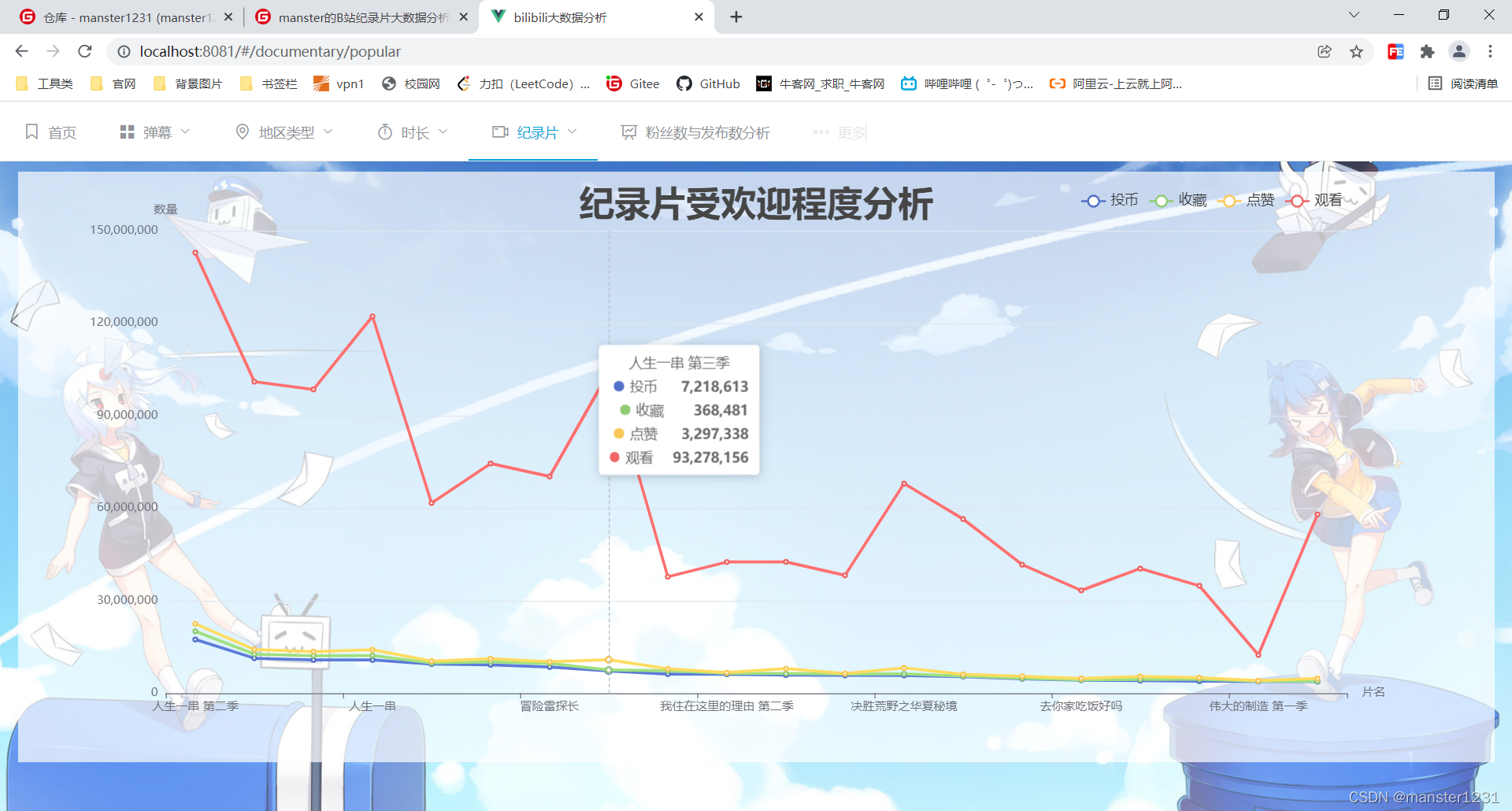1512x811 pixels.
Task: Open the 工具类 bookmark folder
Action: click(x=45, y=83)
